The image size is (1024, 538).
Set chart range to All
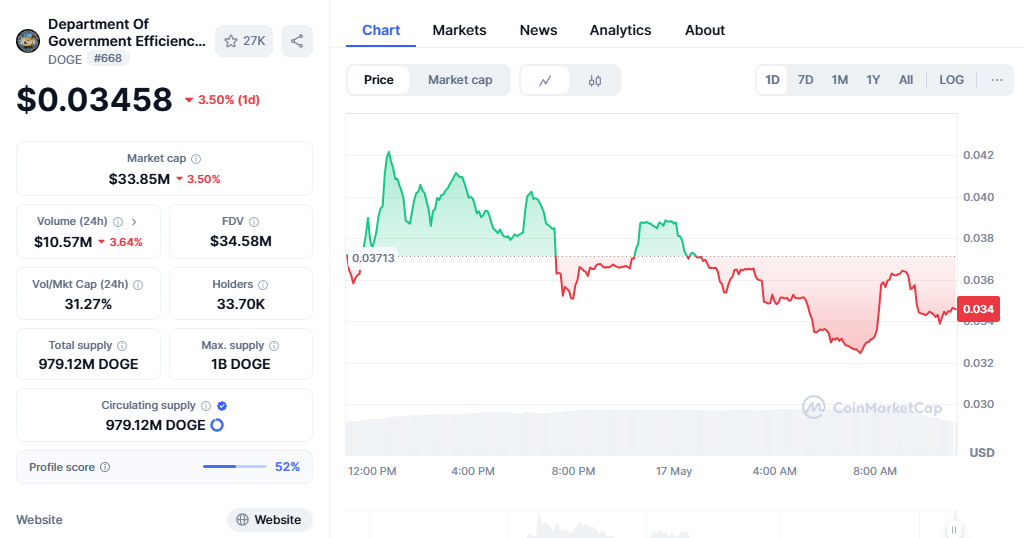(906, 80)
